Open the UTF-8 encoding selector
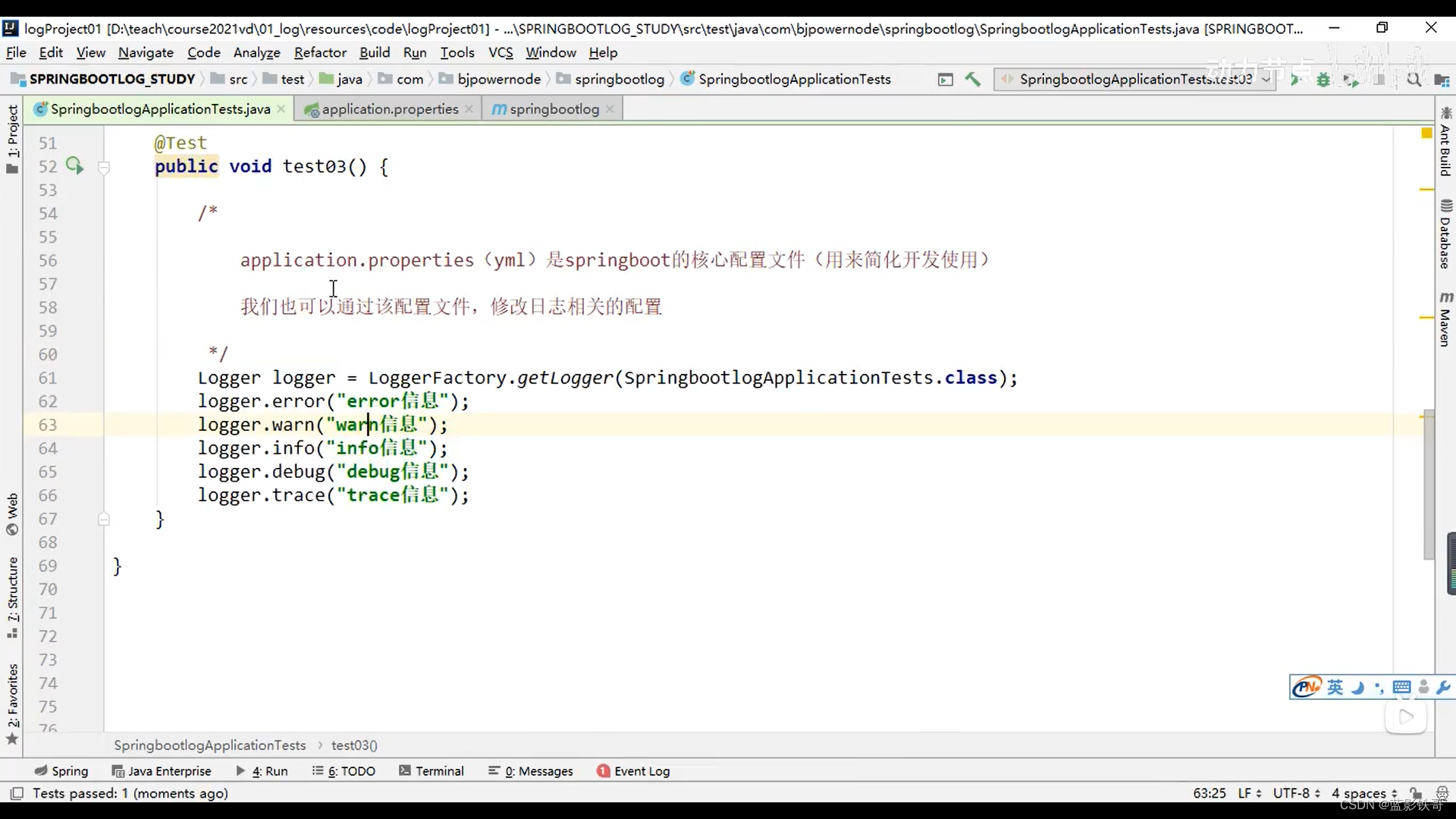The image size is (1456, 819). 1296,792
